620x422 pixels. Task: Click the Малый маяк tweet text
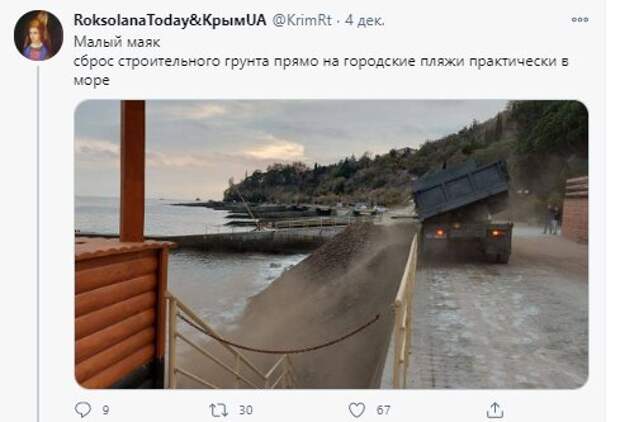pos(117,42)
